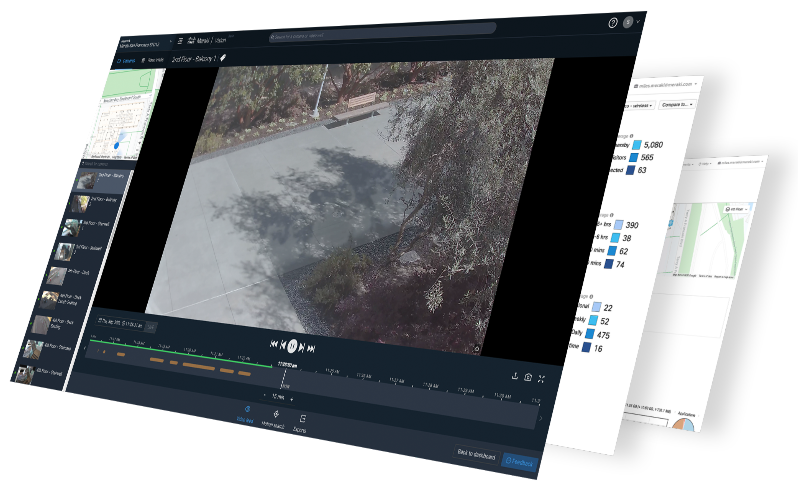
Task: Open the 4th Floor dropdown on rear map window
Action: point(737,209)
